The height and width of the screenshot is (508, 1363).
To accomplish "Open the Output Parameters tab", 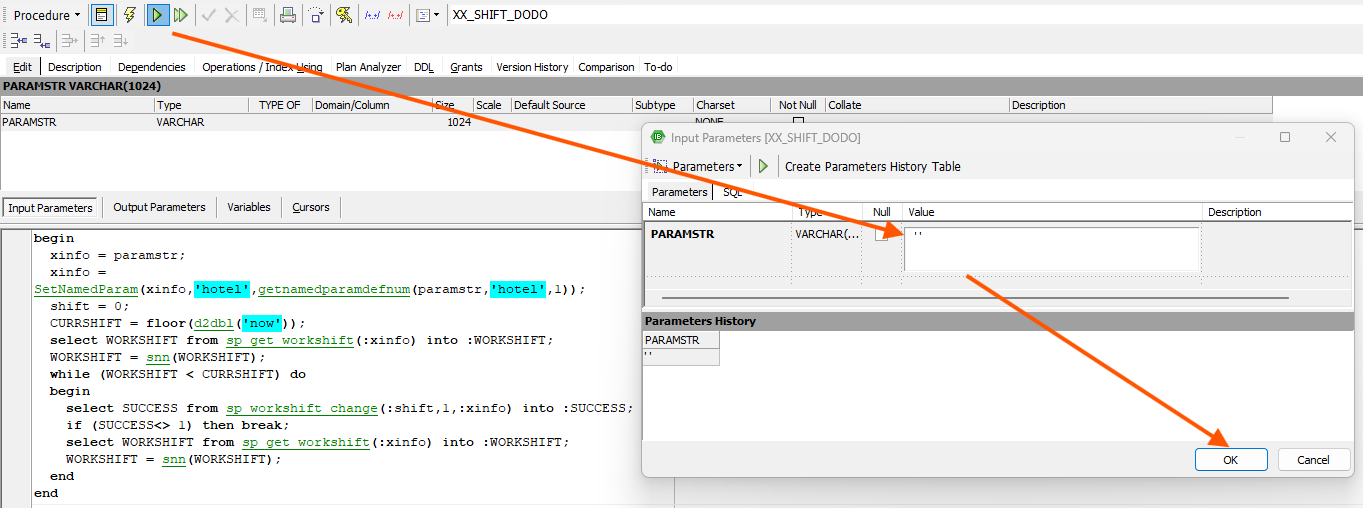I will coord(159,207).
